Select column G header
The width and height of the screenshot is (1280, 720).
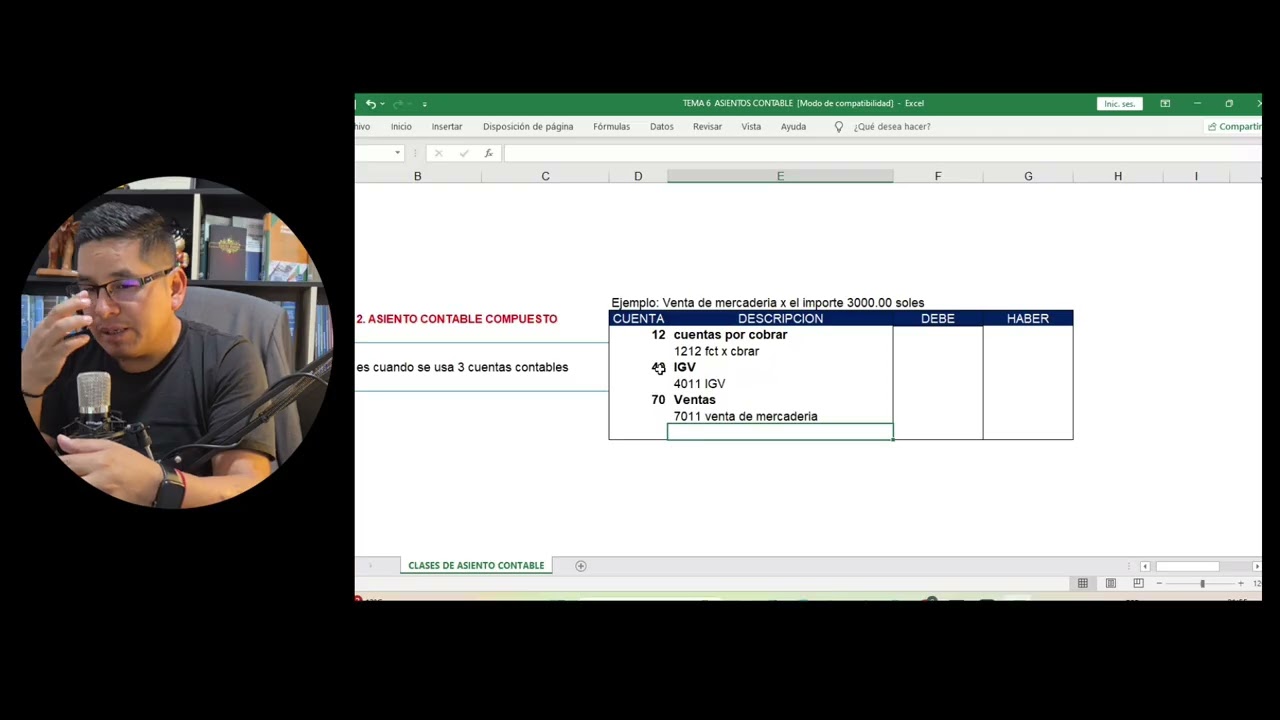(x=1028, y=176)
